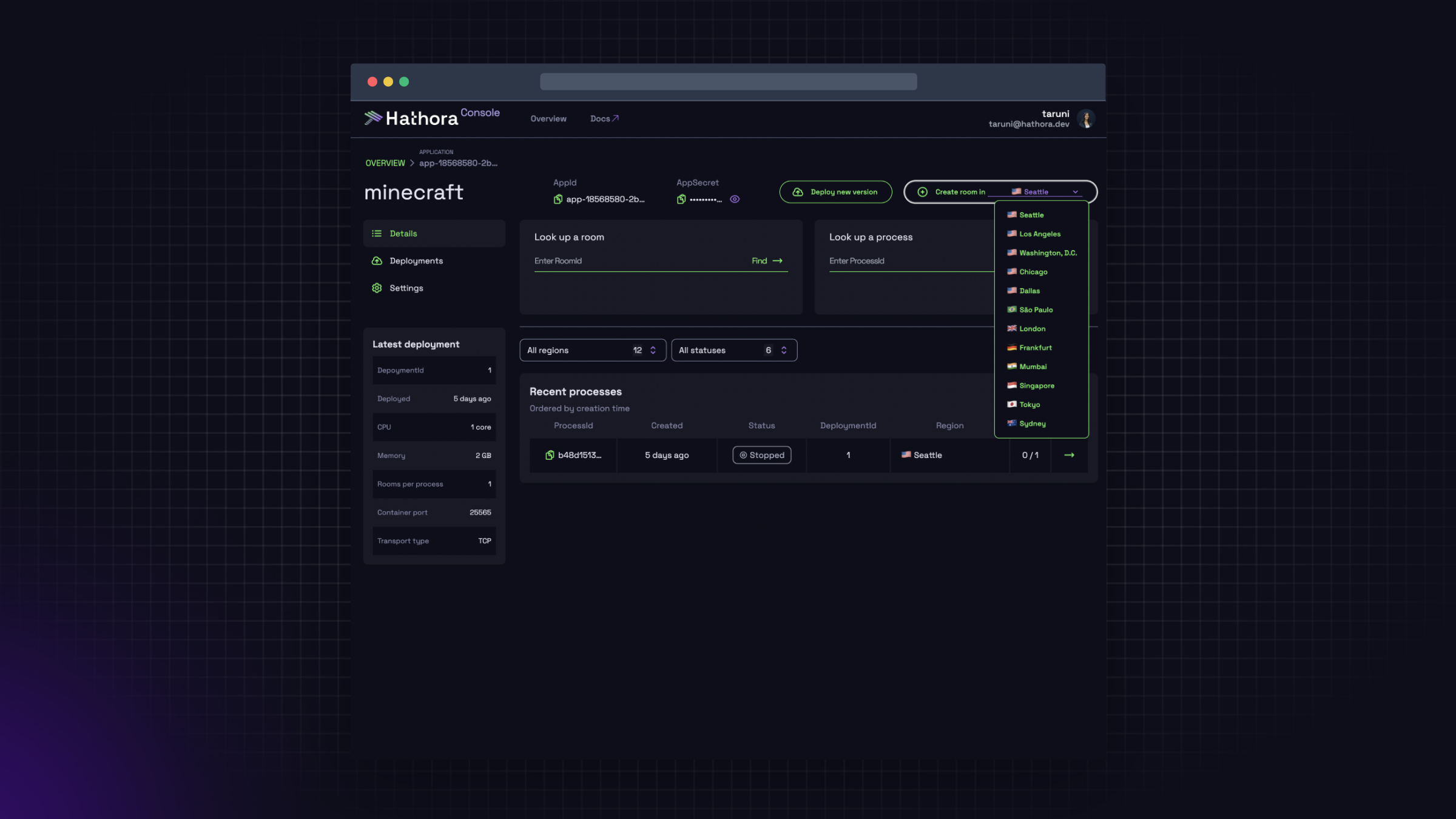Go to Details sidebar section

click(434, 234)
